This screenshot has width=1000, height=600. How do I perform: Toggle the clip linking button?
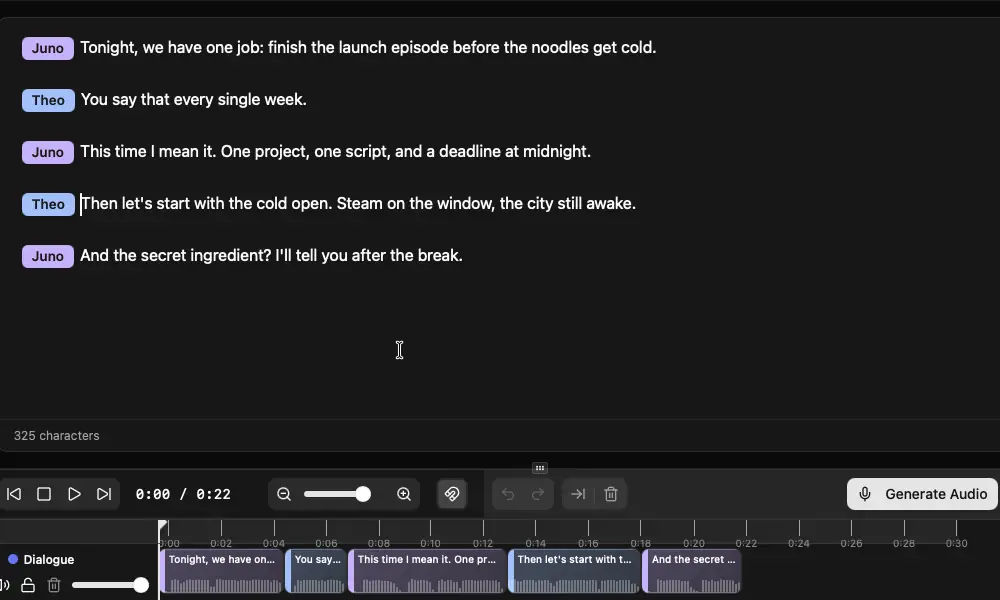tap(452, 494)
